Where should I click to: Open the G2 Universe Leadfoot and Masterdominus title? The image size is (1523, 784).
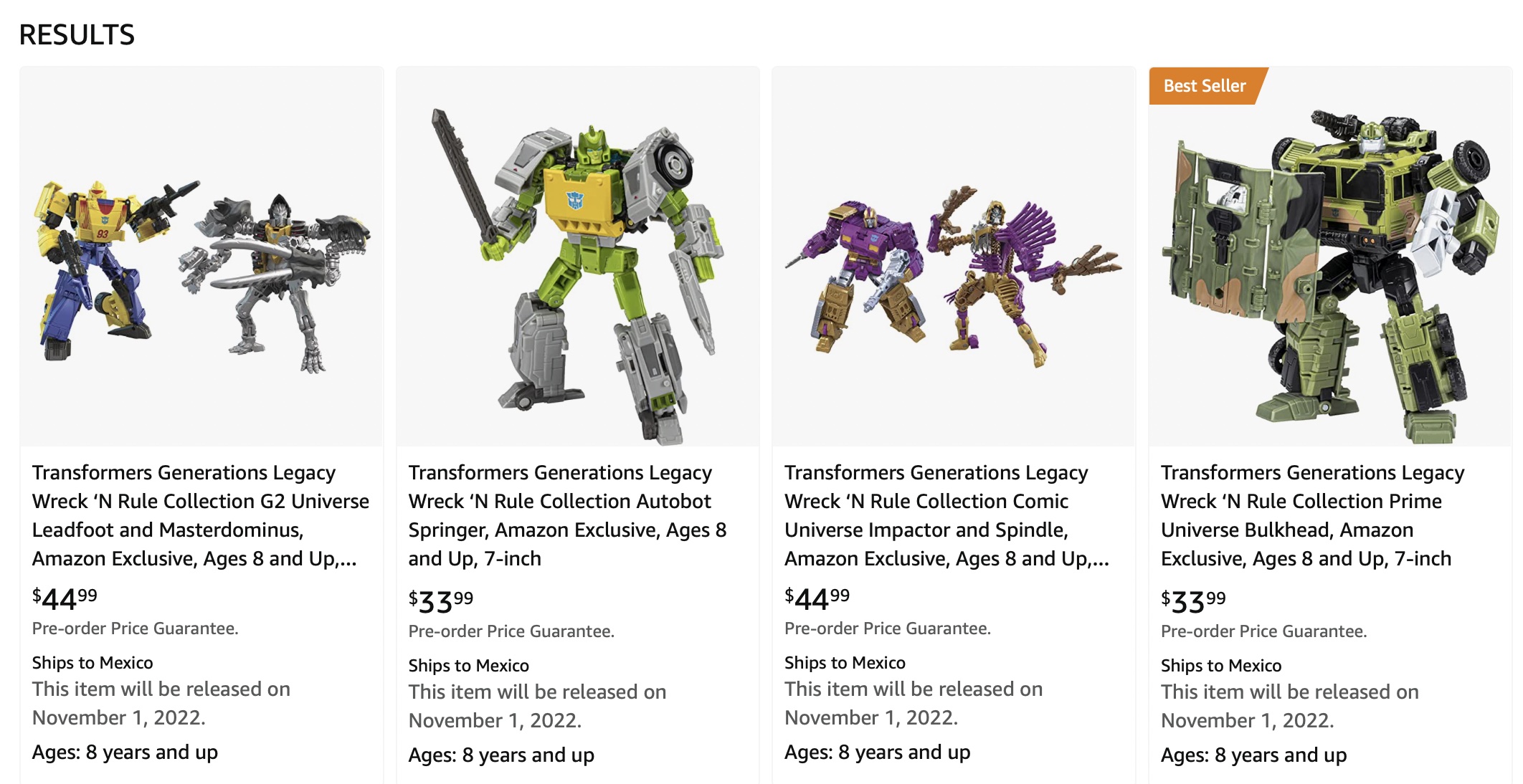(200, 515)
